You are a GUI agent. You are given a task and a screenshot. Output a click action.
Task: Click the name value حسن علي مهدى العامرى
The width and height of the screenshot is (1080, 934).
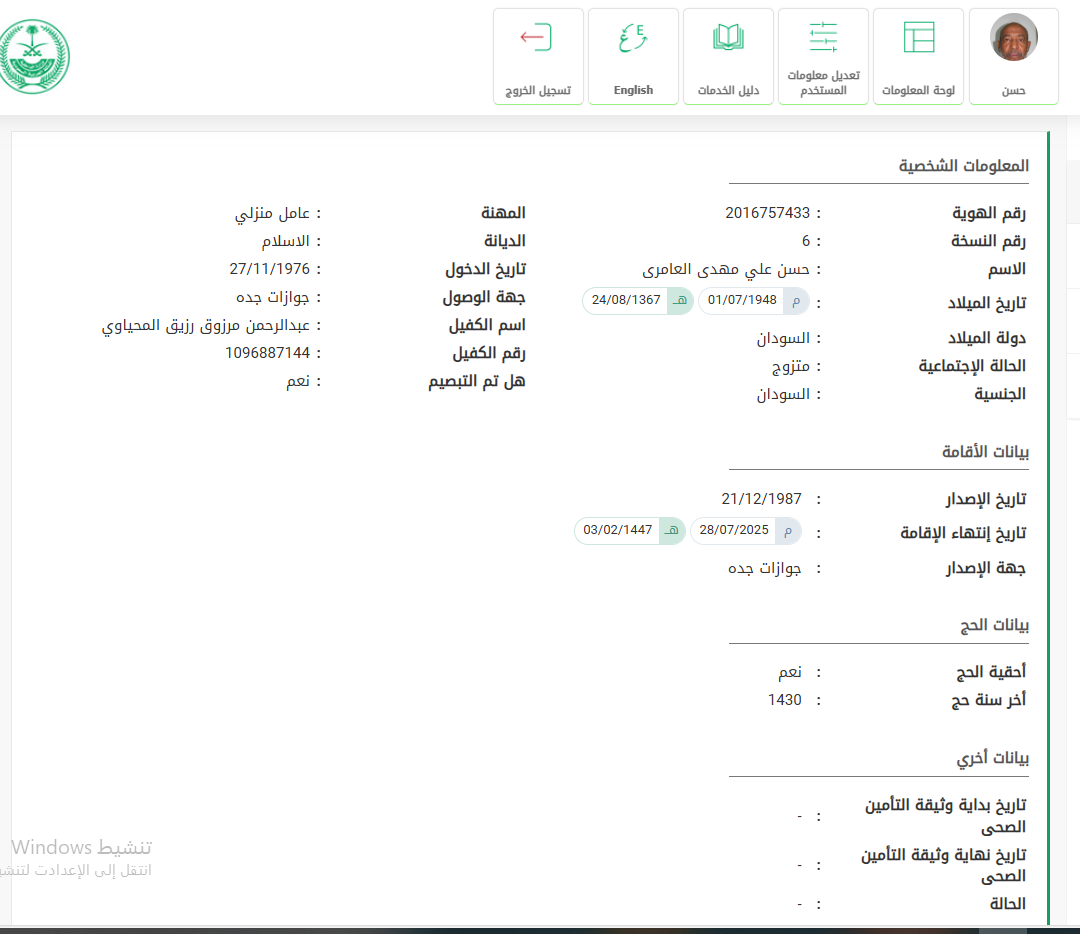click(x=726, y=269)
